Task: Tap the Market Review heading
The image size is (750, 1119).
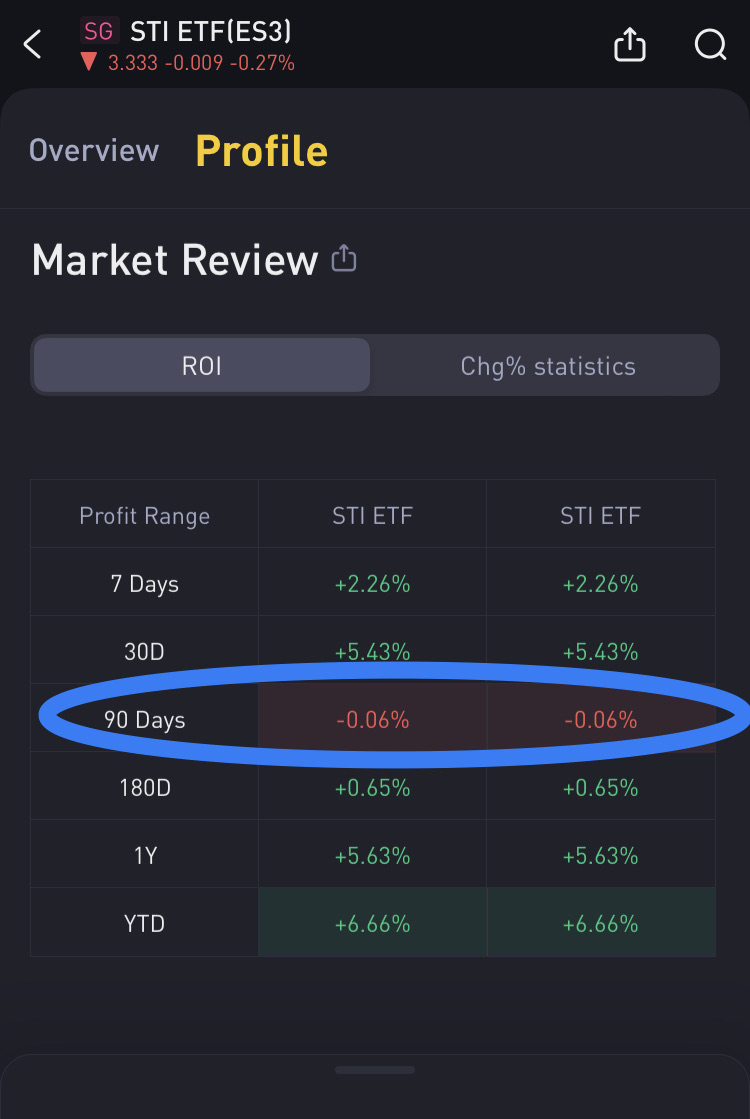Action: 174,260
